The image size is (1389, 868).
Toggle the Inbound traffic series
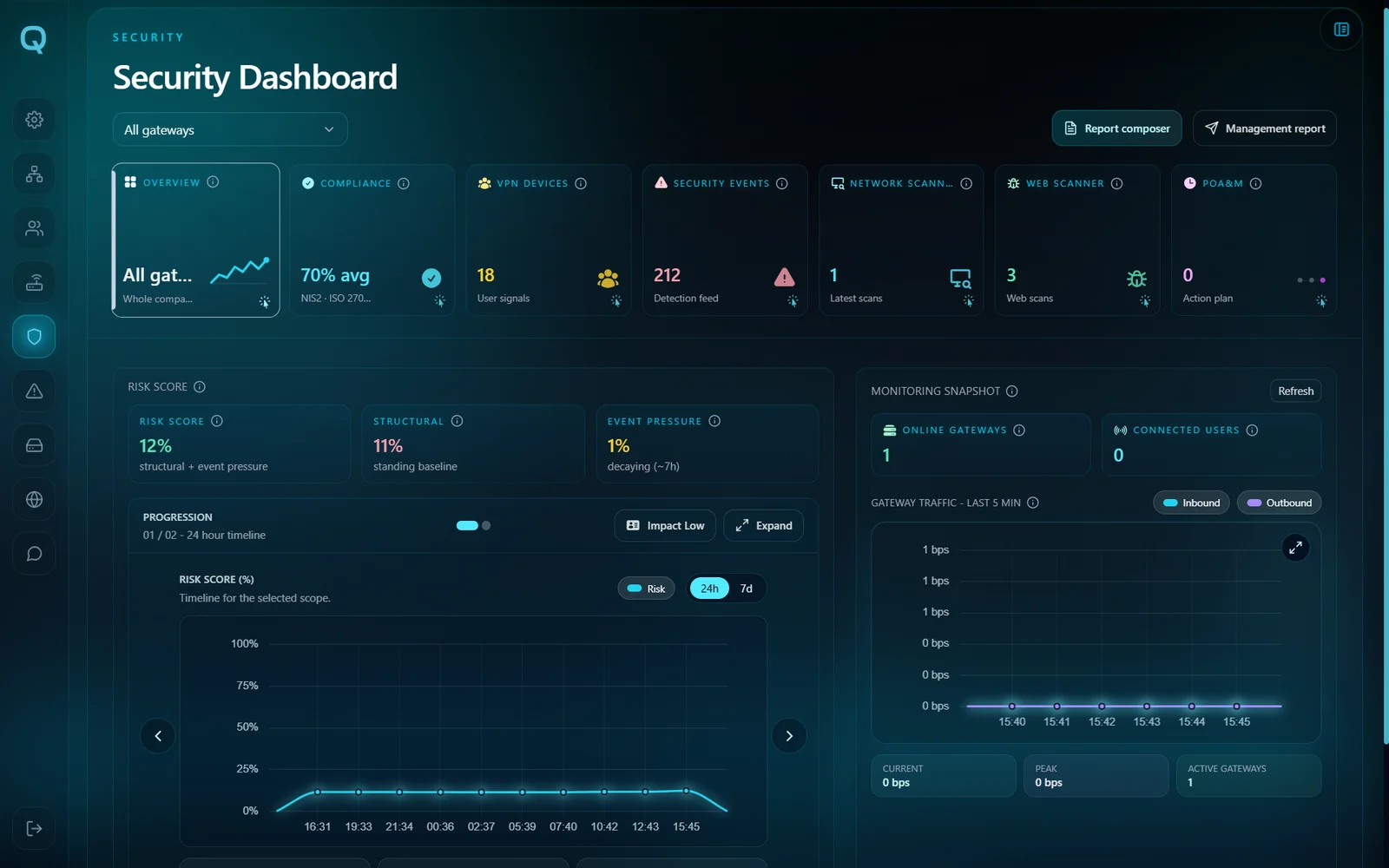tap(1192, 503)
